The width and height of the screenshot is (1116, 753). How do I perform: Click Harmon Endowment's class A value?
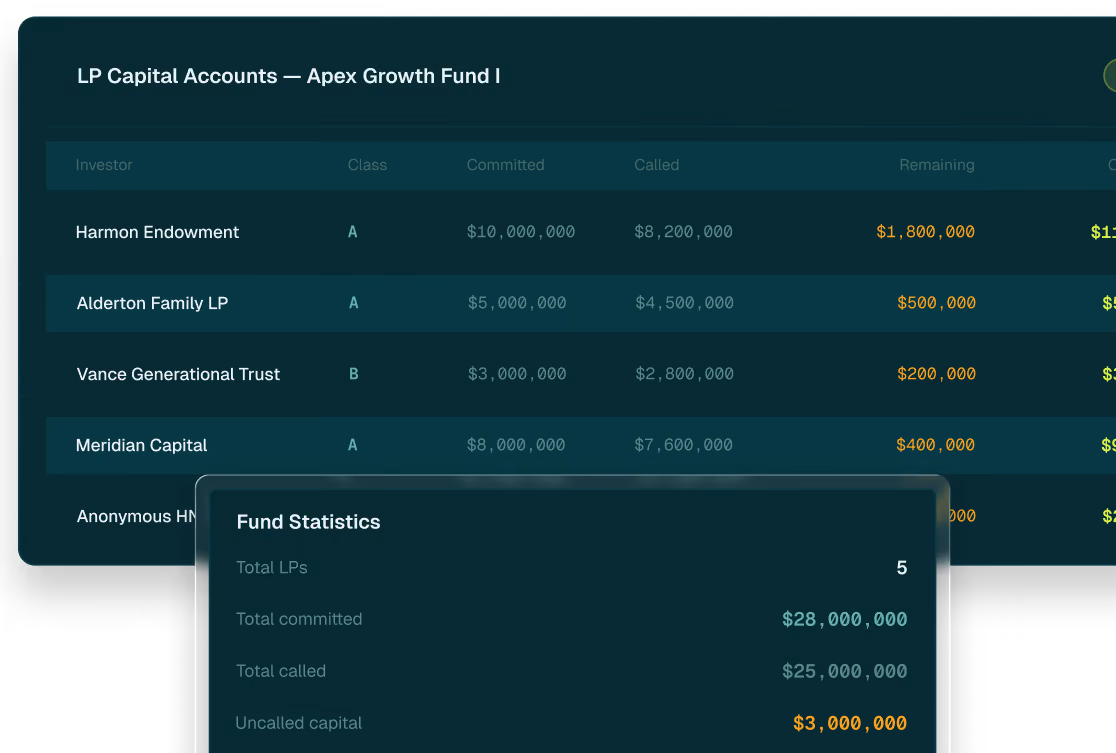tap(352, 232)
